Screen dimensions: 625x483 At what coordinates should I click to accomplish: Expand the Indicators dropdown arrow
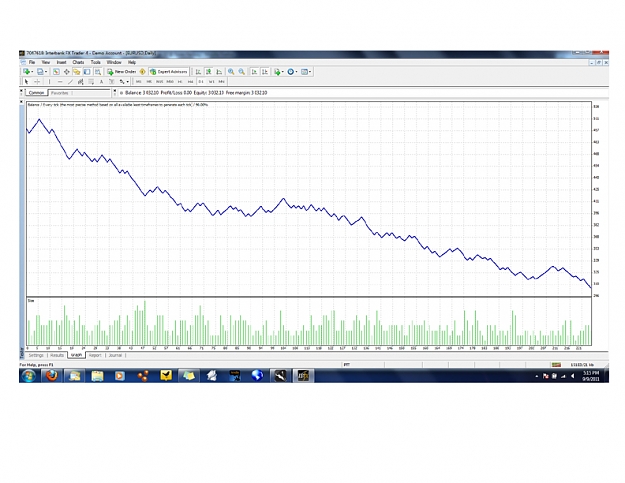pyautogui.click(x=283, y=72)
